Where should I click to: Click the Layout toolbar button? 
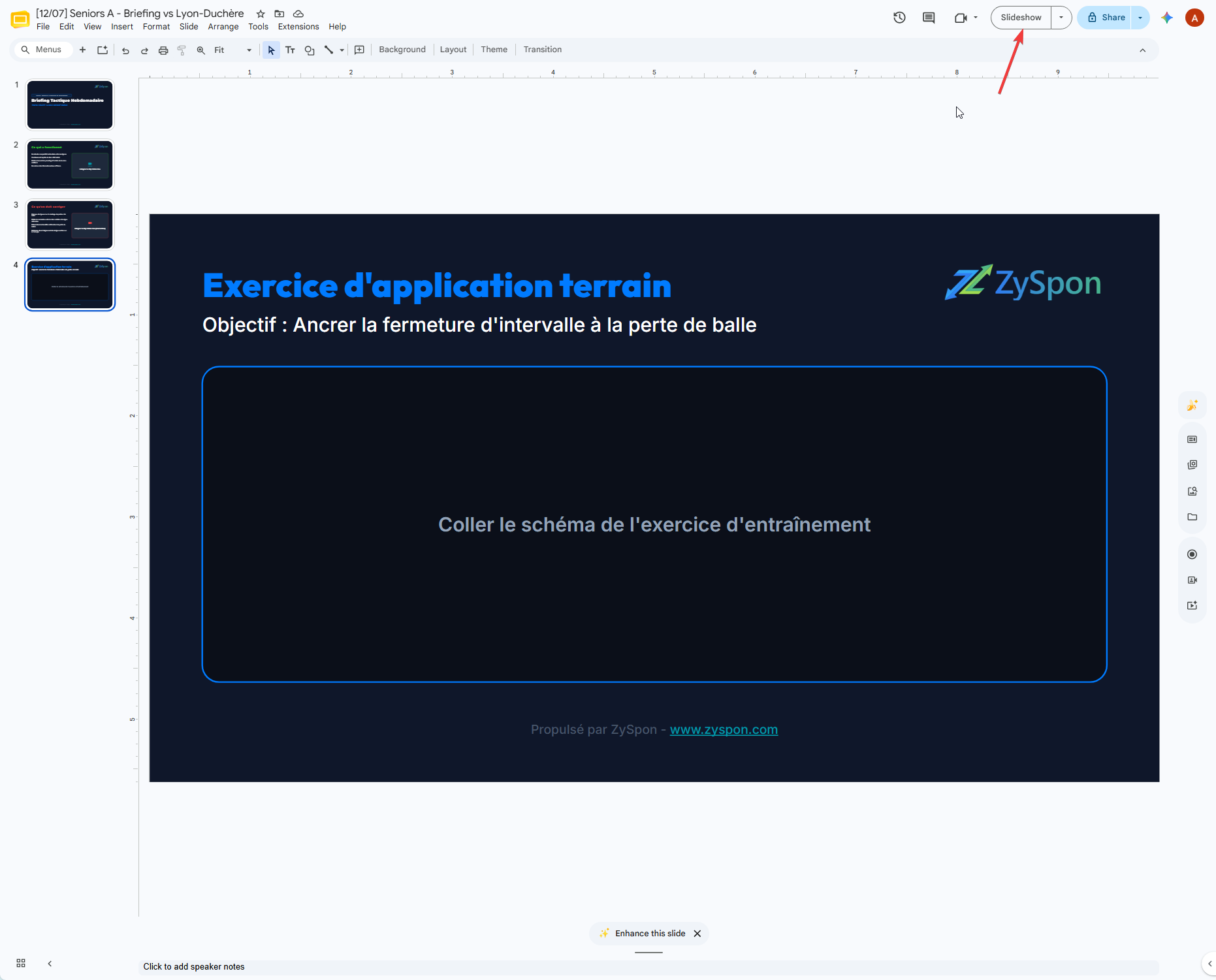[x=453, y=50]
